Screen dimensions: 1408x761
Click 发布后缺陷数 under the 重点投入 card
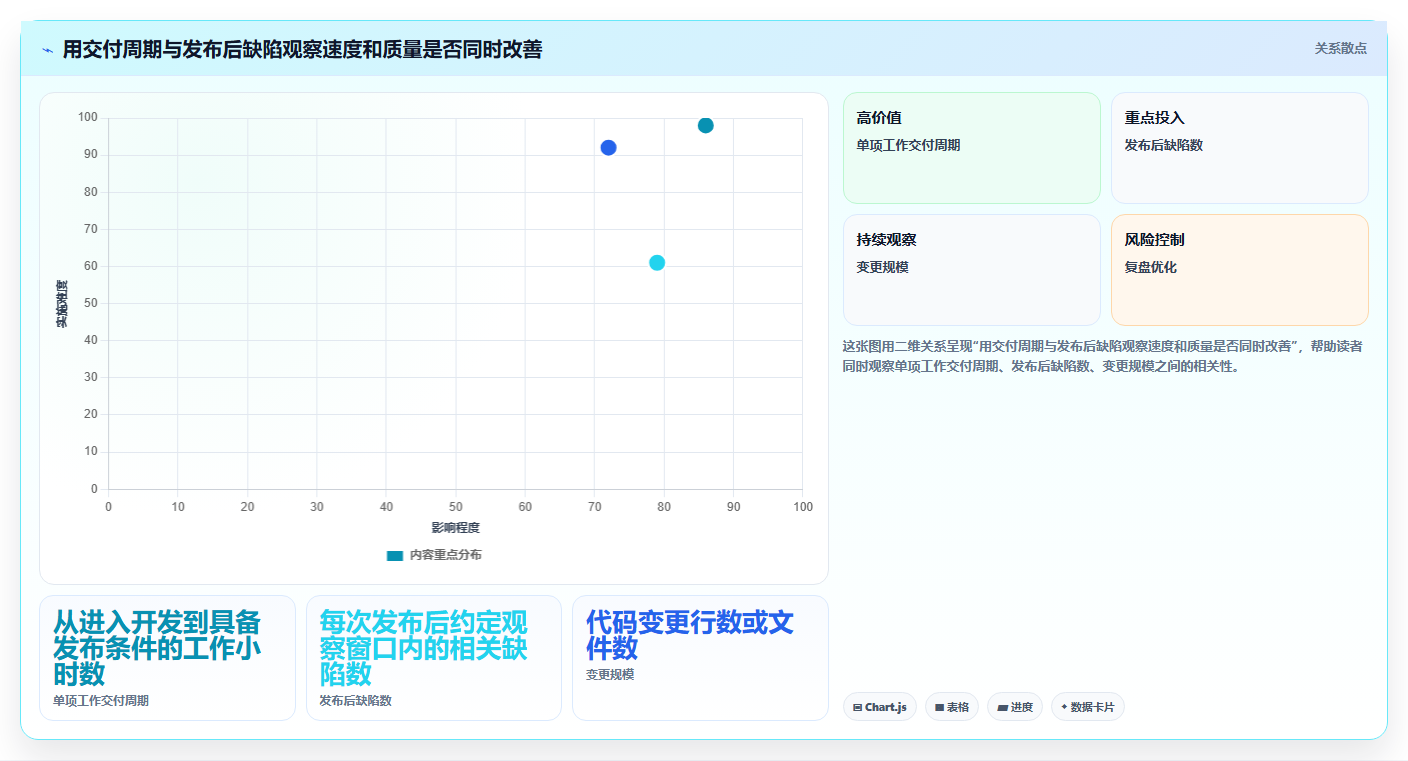point(1164,145)
